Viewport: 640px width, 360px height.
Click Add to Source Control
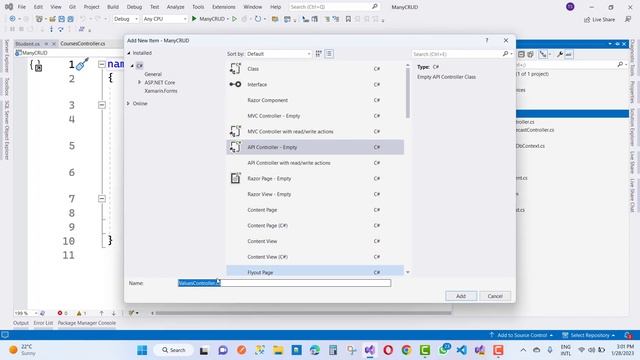coord(522,335)
